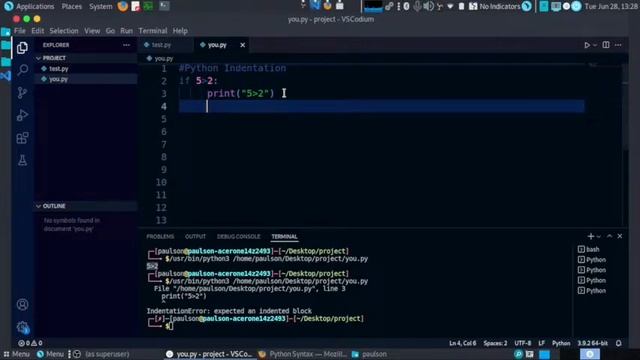Open Explorer More Actions ellipsis
The height and width of the screenshot is (360, 640).
click(x=127, y=45)
